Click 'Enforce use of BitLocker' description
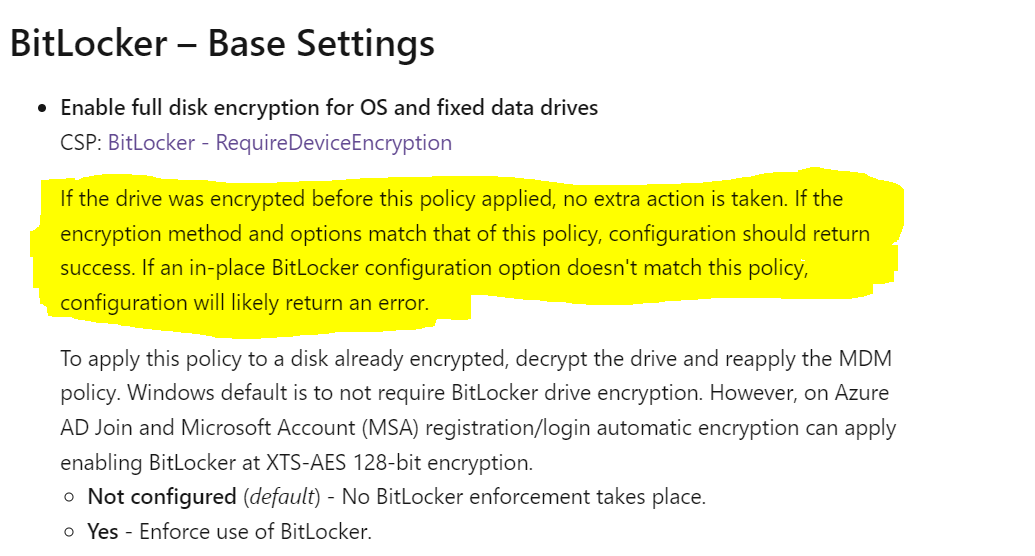Screen dimensions: 1035x556 point(255,532)
